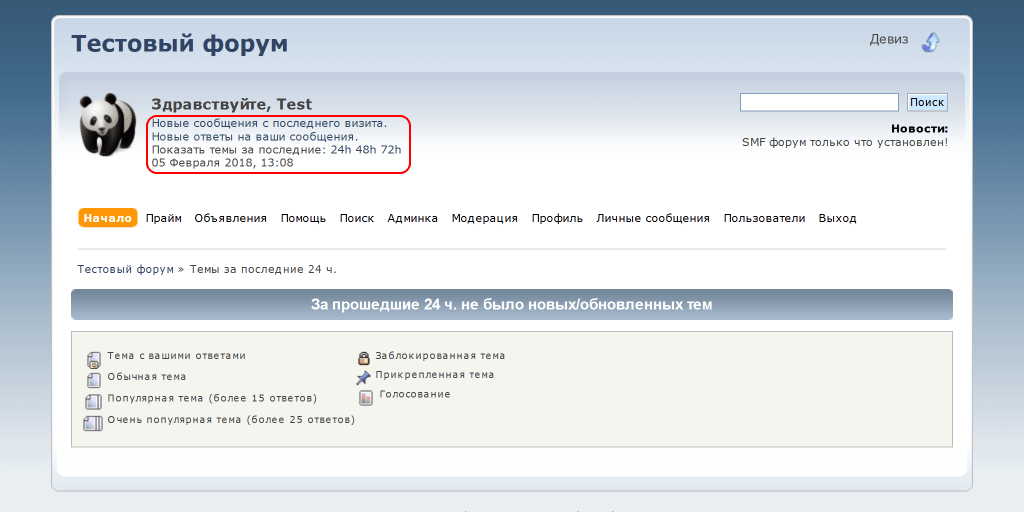This screenshot has height=512, width=1024.
Task: Go to 'Тестовый форум' breadcrumb link
Action: pyautogui.click(x=125, y=269)
